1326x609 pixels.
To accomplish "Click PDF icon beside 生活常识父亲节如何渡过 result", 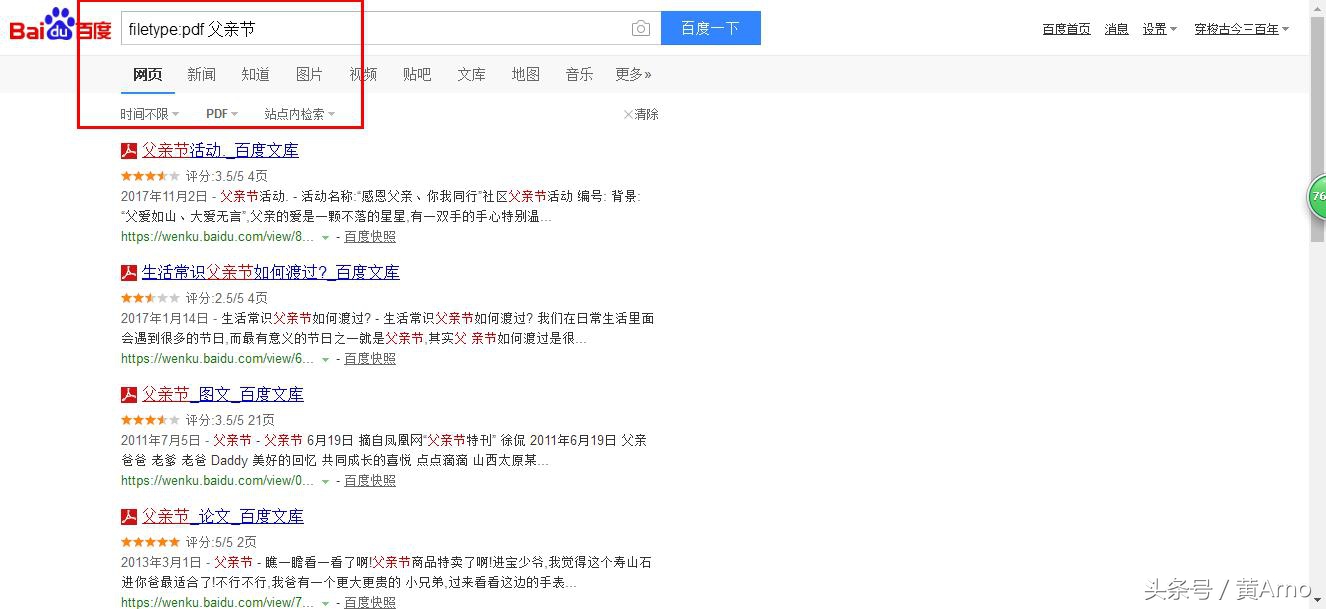I will click(129, 273).
